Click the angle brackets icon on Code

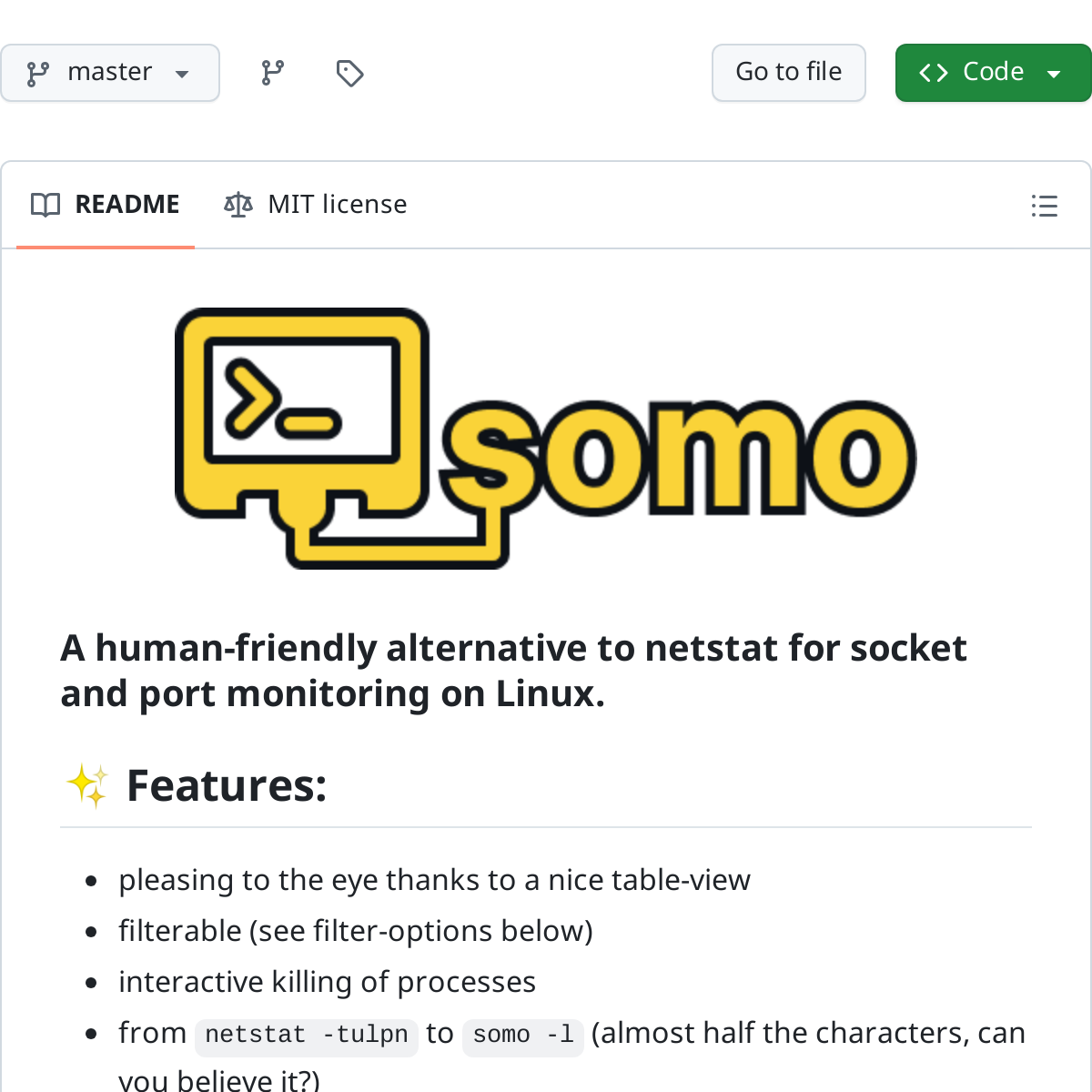coord(934,73)
